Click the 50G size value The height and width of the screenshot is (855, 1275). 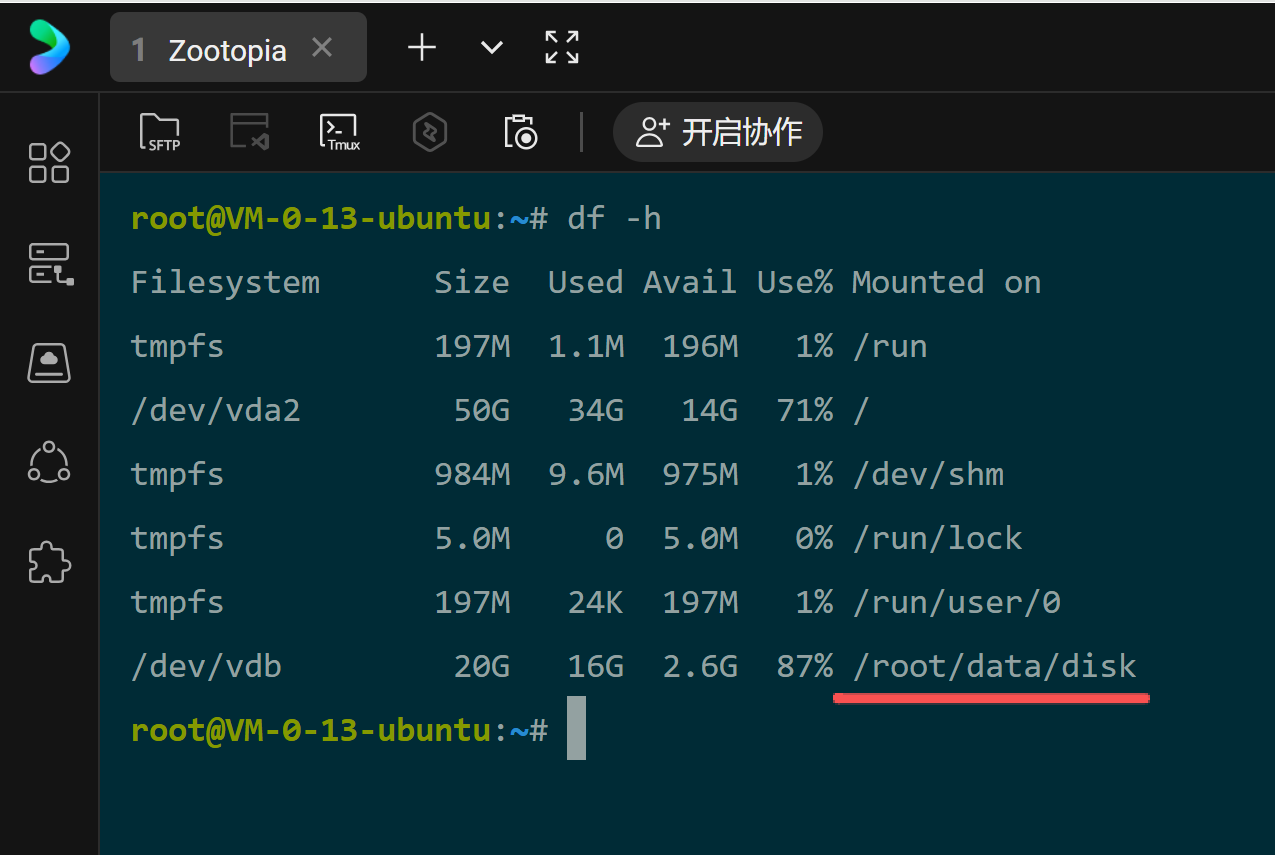(x=482, y=410)
